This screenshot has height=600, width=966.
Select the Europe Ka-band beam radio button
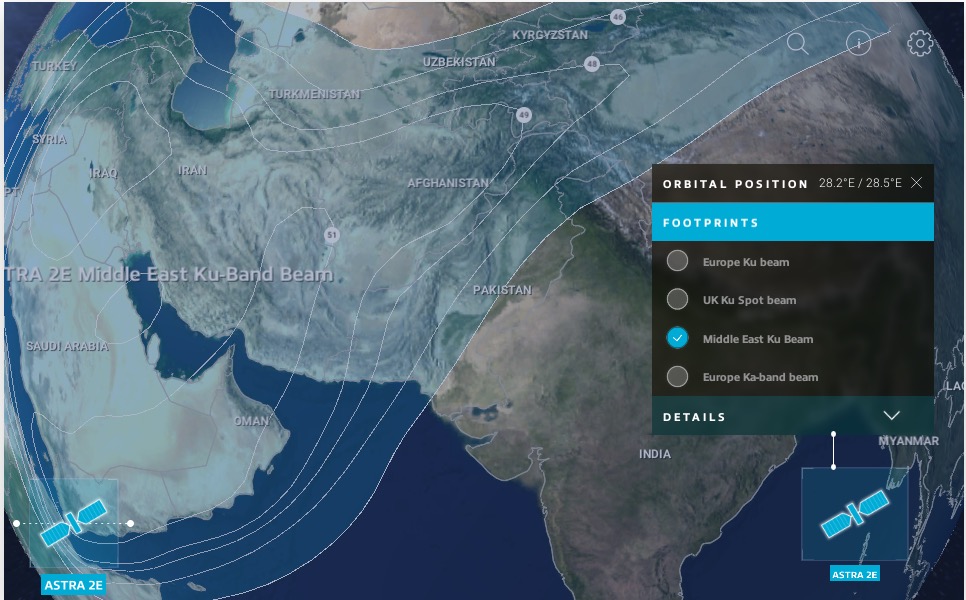click(x=677, y=376)
